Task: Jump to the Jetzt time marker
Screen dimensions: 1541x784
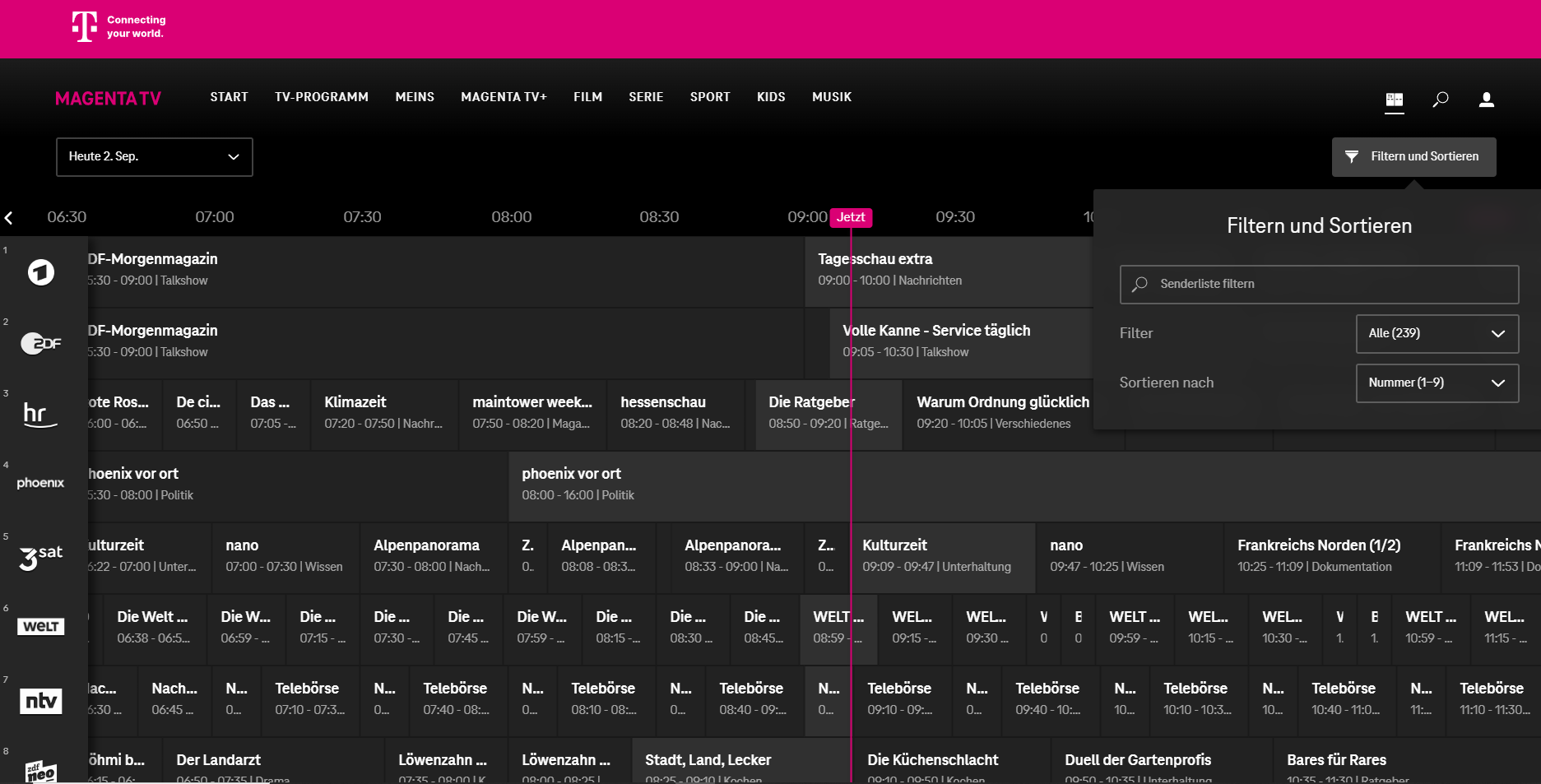Action: click(851, 217)
